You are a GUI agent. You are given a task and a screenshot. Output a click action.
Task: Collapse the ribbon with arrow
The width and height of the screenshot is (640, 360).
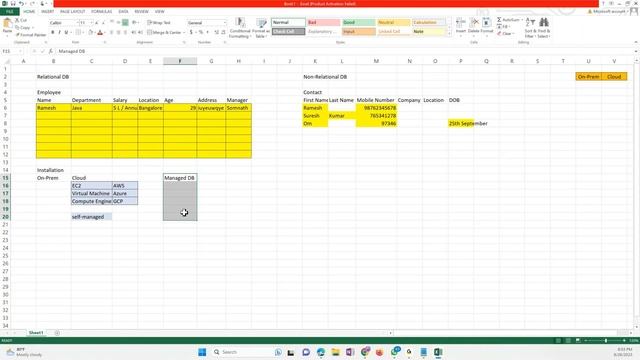(636, 42)
